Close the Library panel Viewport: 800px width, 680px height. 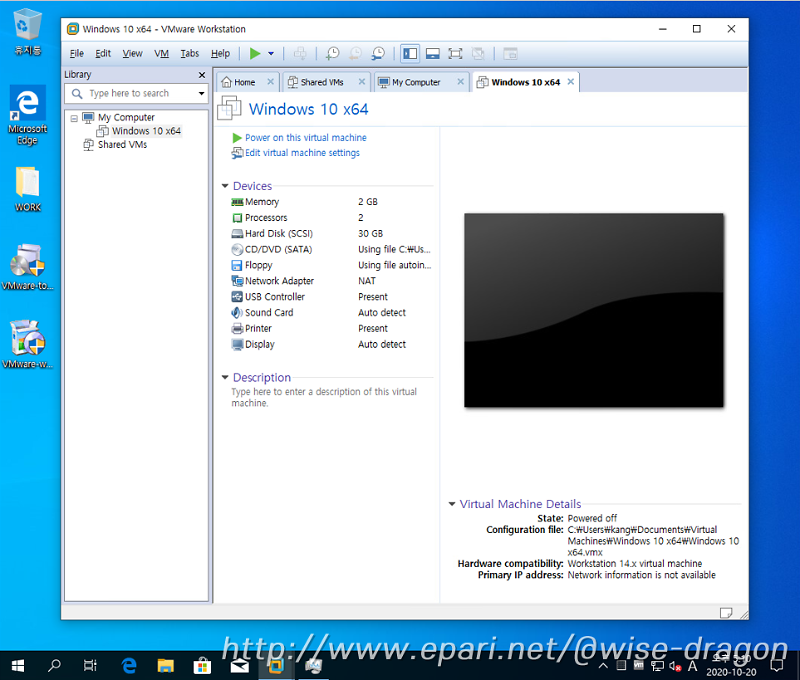coord(202,75)
